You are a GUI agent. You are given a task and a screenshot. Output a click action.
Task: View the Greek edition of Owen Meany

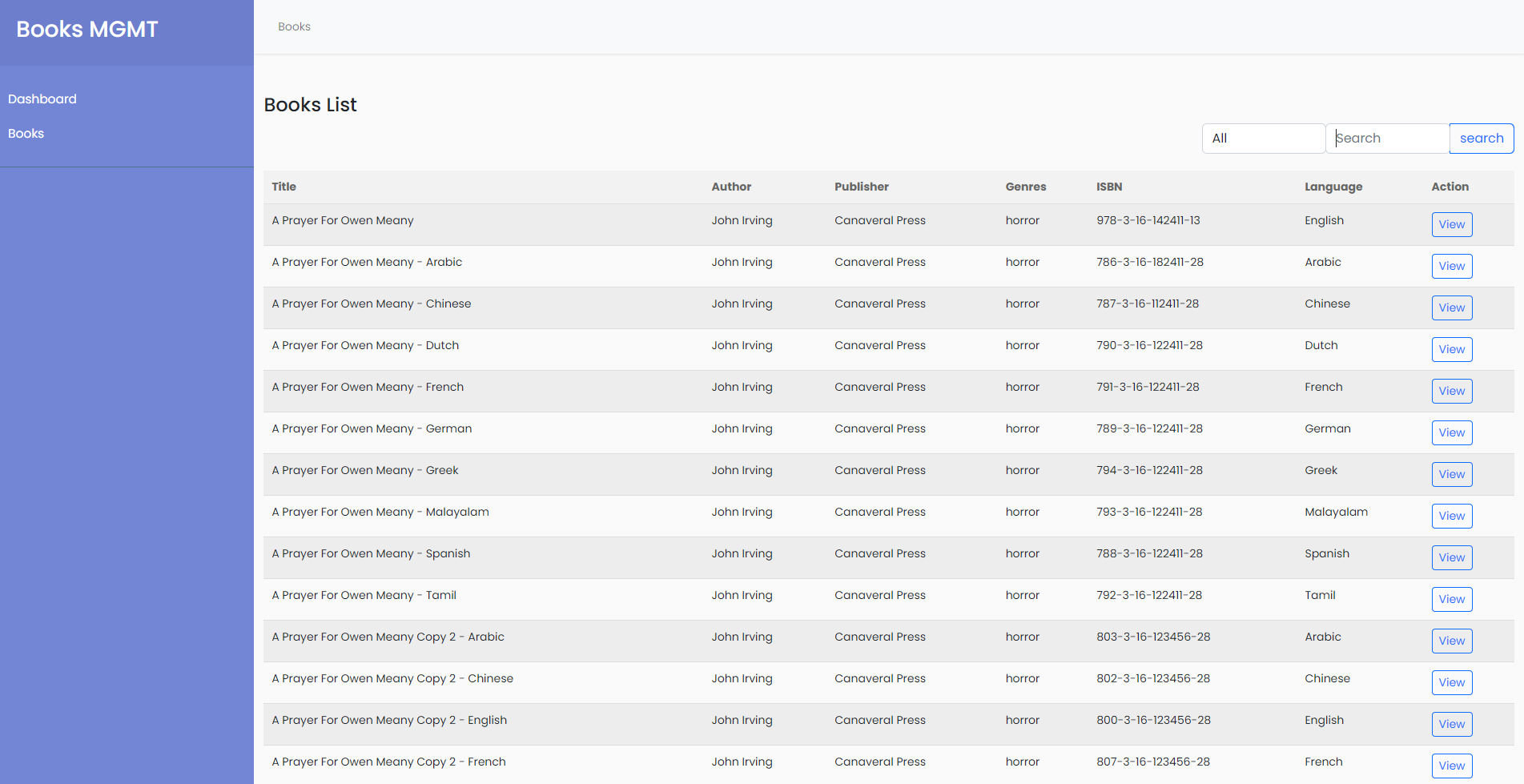(1451, 474)
